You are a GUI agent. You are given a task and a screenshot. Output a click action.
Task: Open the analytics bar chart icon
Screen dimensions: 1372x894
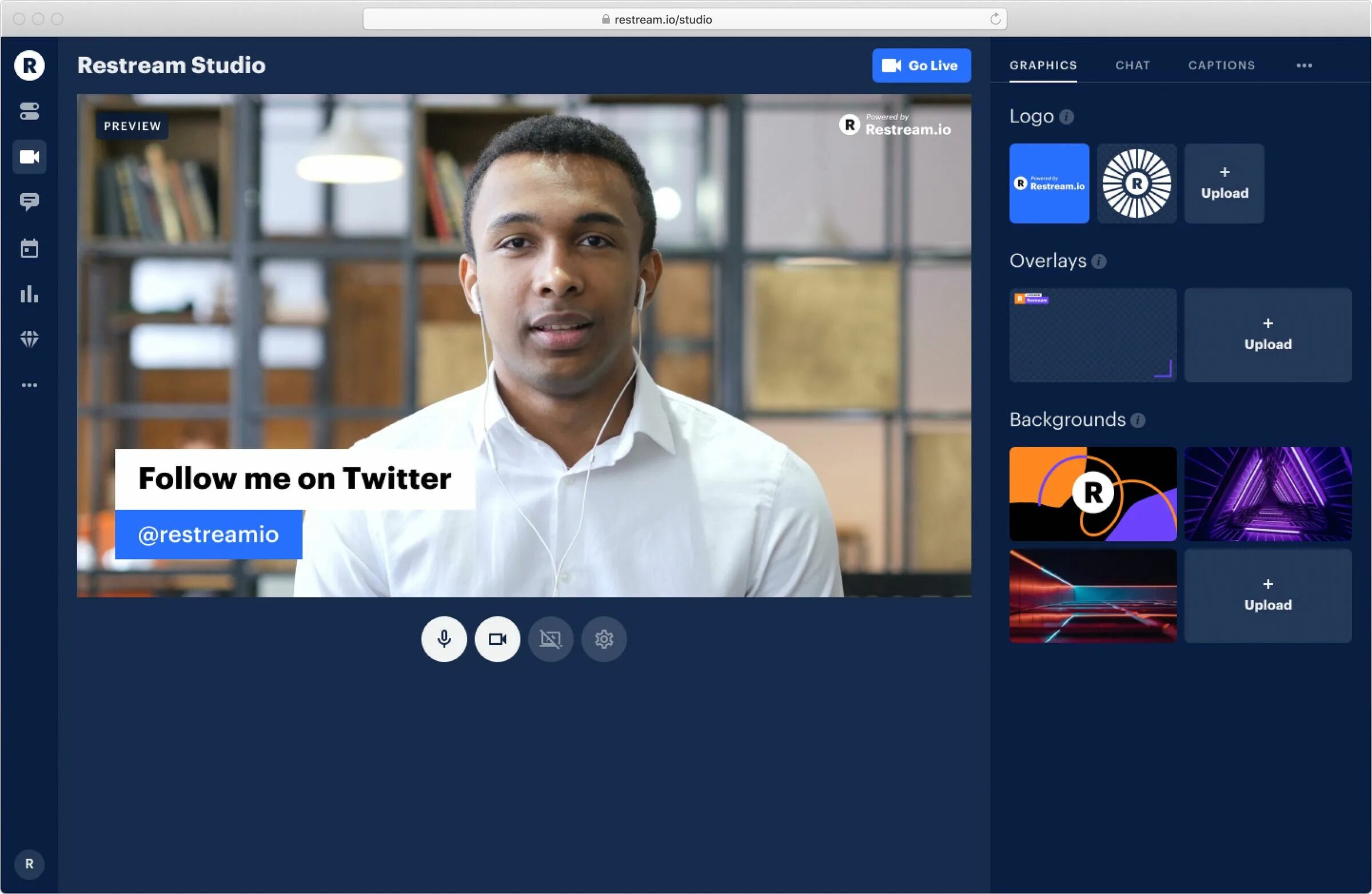(29, 294)
